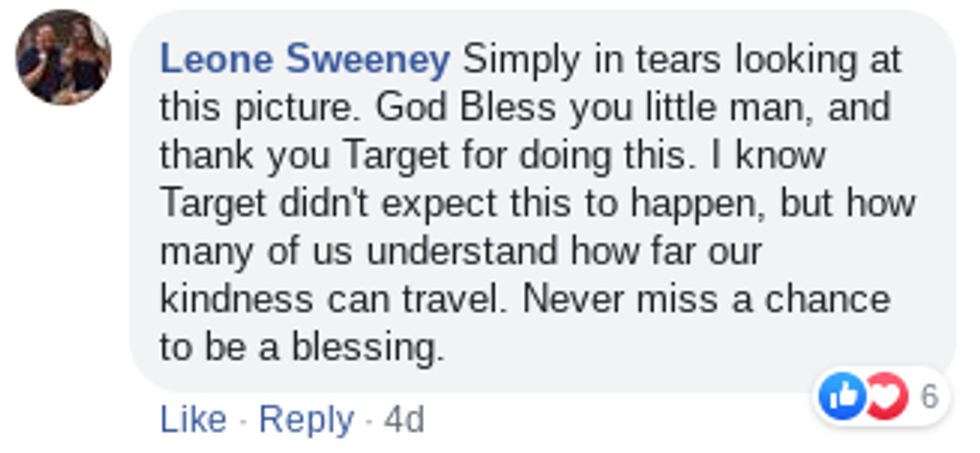Image resolution: width=980 pixels, height=453 pixels.
Task: Click the left person in the avatar photo
Action: tap(45, 58)
